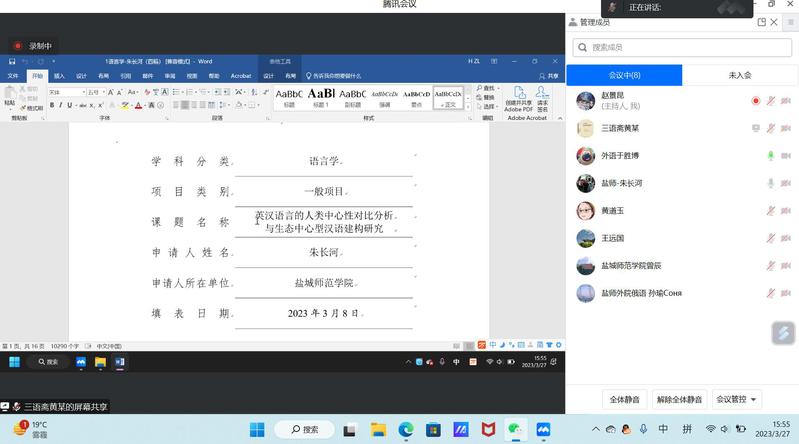This screenshot has width=799, height=444.
Task: Mute the microphone of 外语于胜博
Action: [770, 156]
